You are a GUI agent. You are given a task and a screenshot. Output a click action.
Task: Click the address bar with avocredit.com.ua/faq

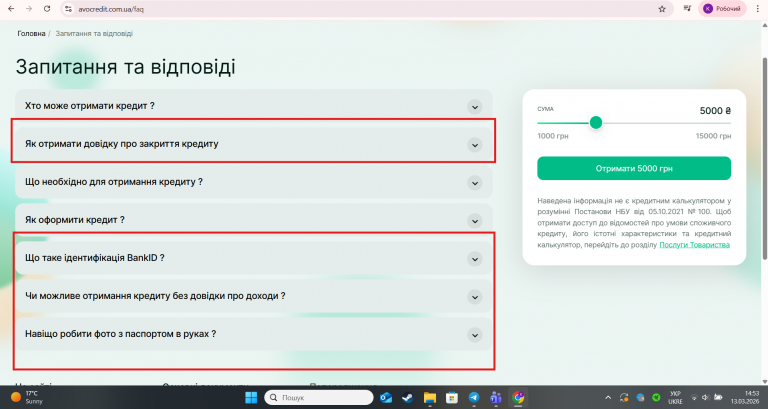pos(362,9)
